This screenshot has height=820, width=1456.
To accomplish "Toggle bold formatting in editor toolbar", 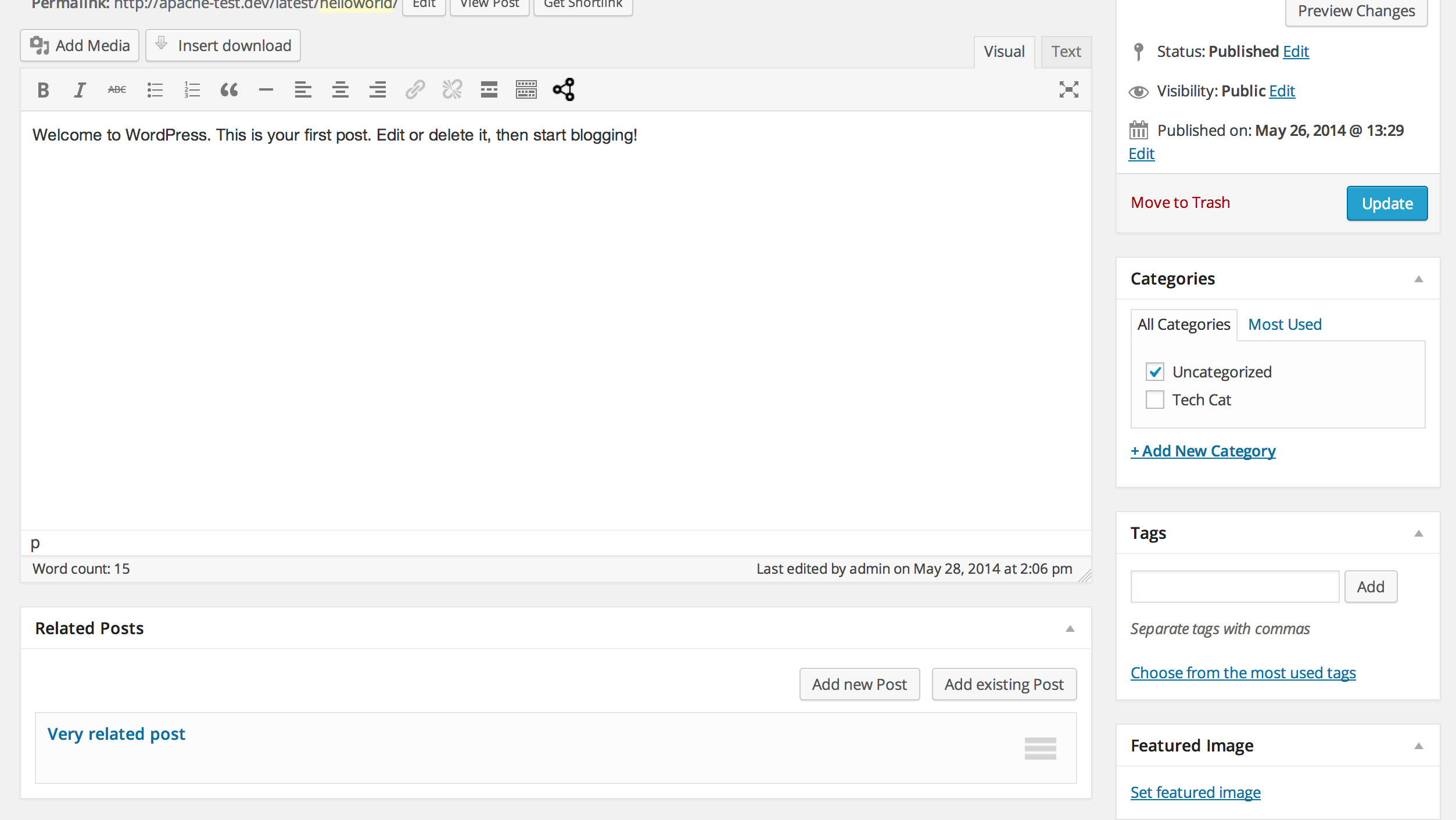I will tap(43, 90).
